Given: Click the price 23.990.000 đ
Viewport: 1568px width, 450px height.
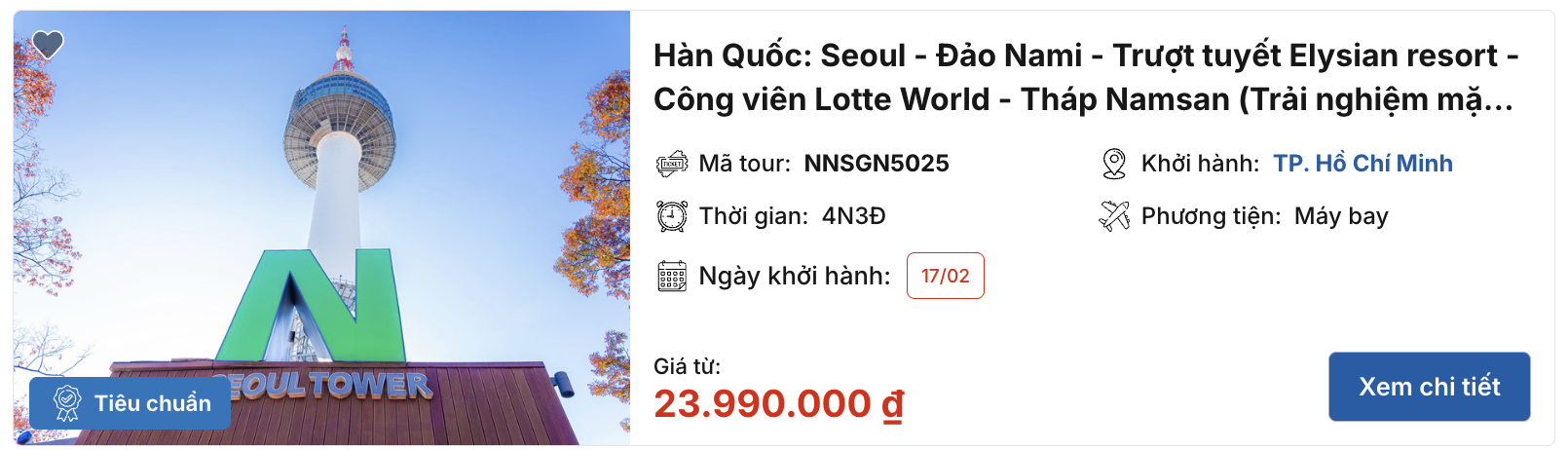Looking at the screenshot, I should [779, 403].
